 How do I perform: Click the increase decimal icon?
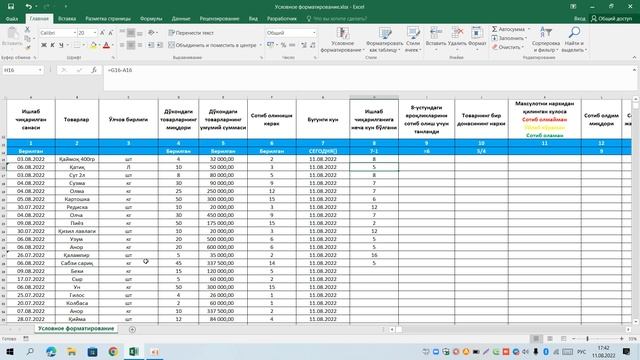(304, 45)
